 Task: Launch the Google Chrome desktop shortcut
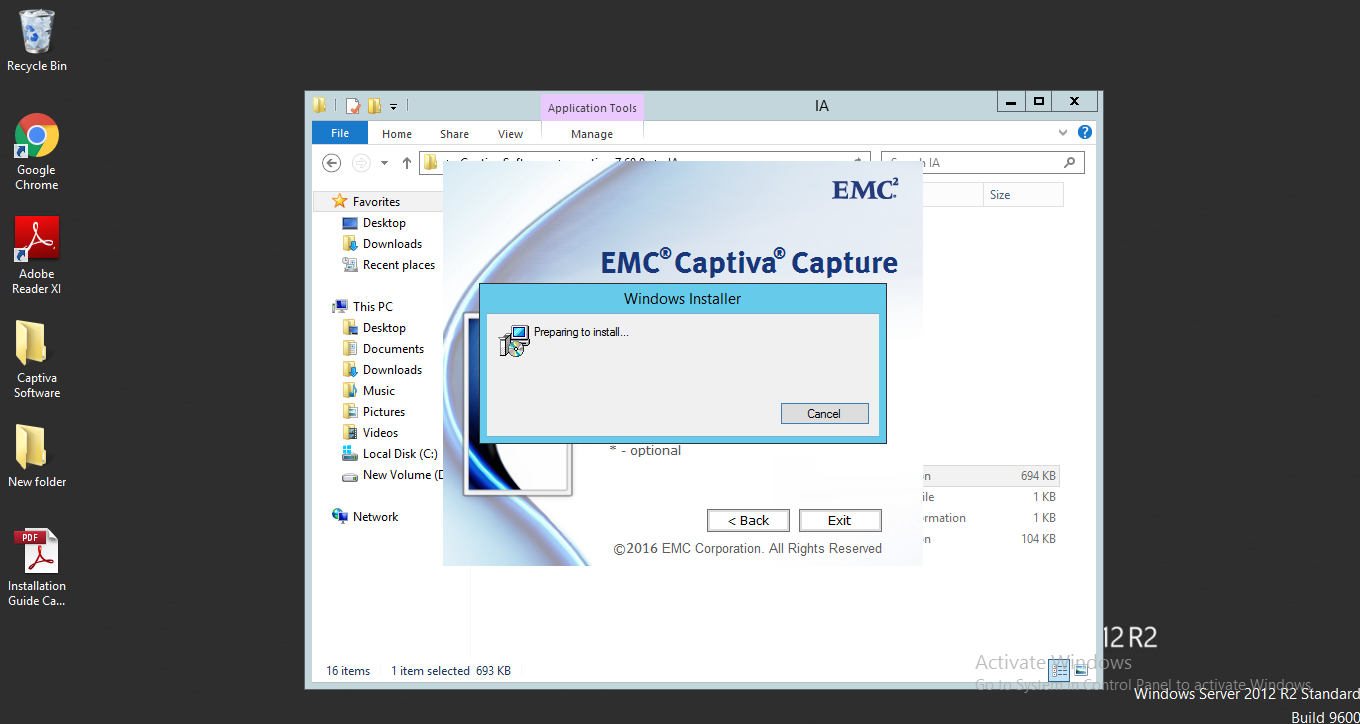(x=37, y=152)
